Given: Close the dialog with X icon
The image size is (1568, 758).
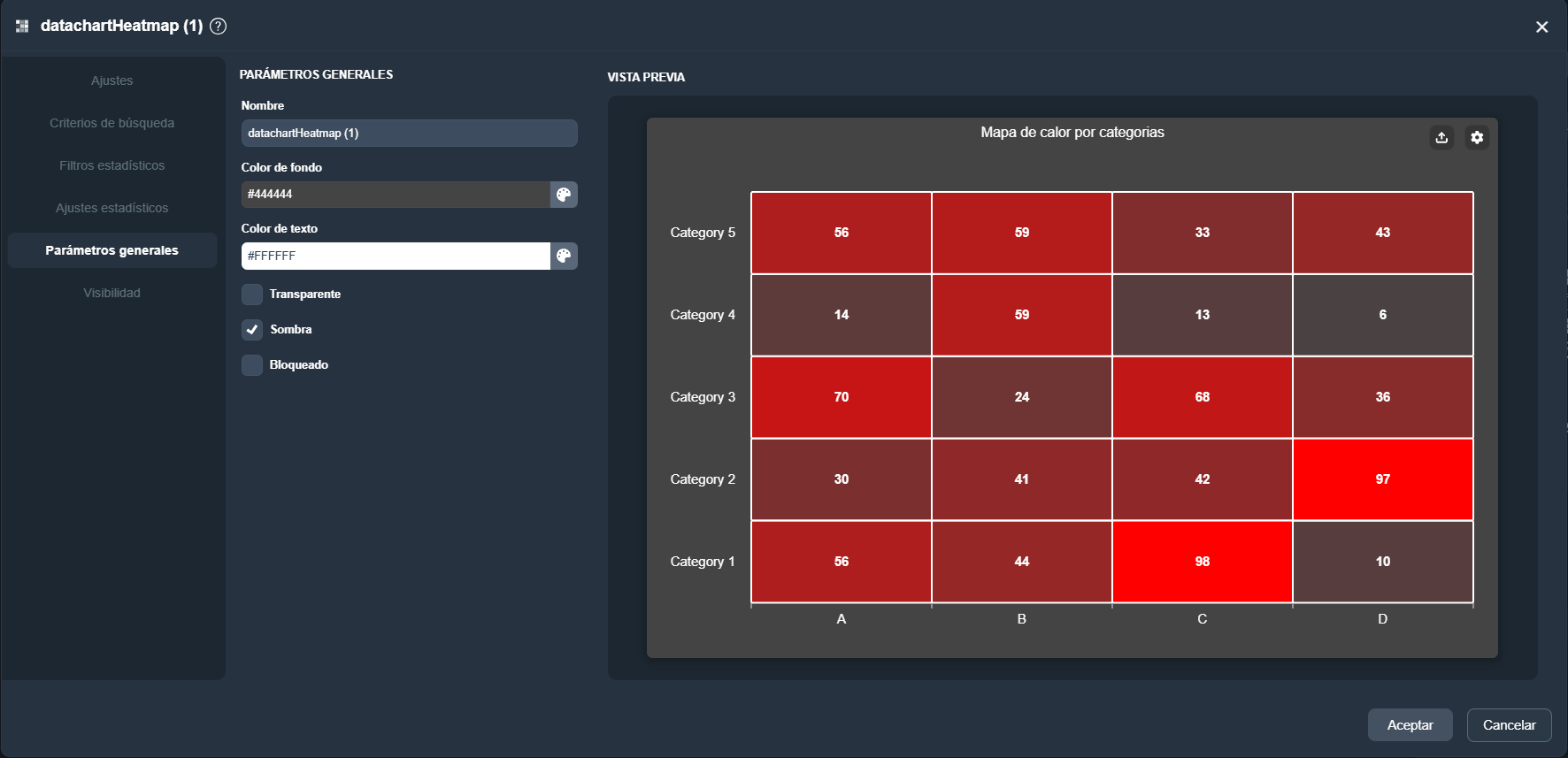Looking at the screenshot, I should click(x=1541, y=27).
